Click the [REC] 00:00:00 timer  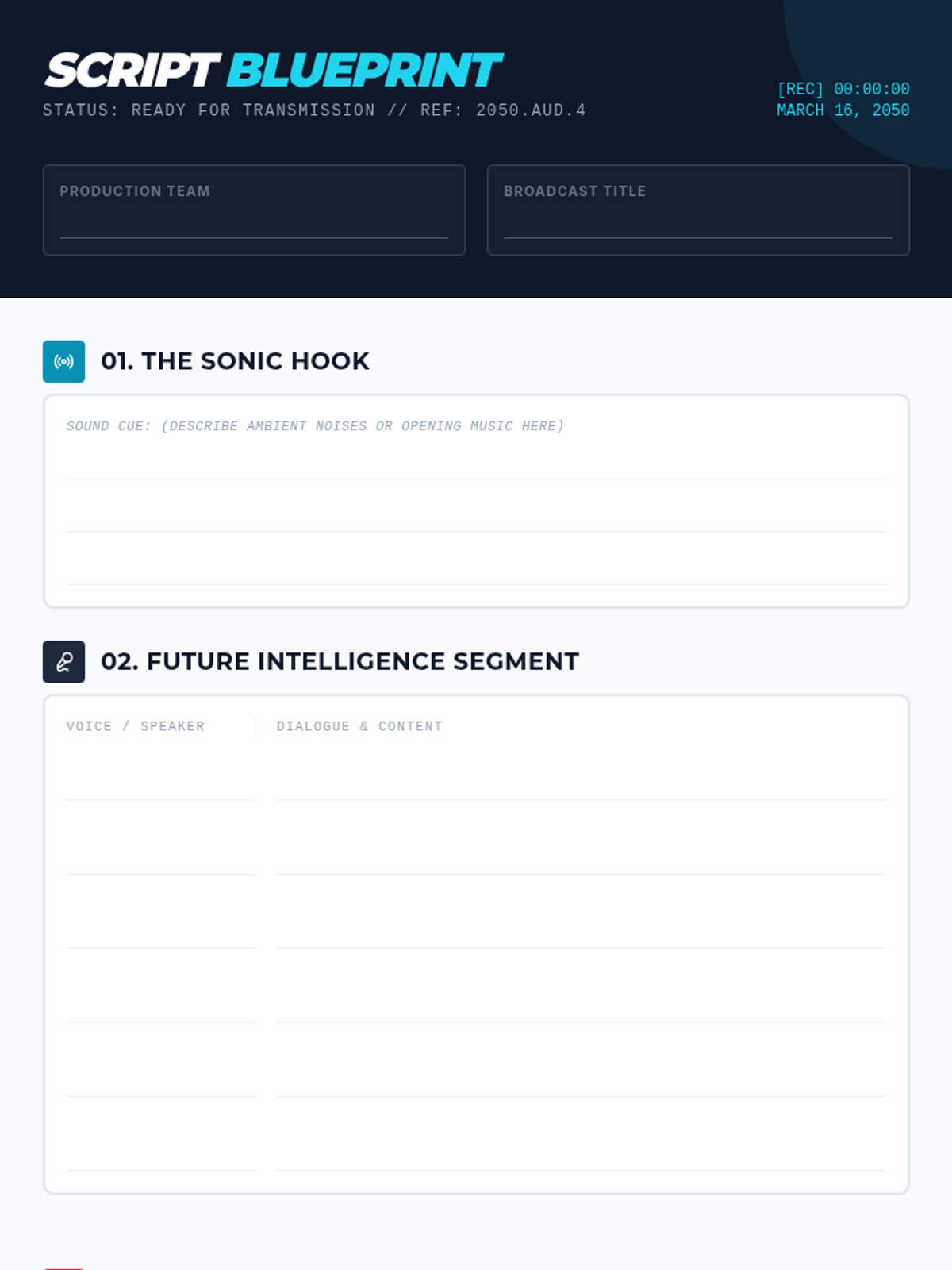(x=843, y=89)
